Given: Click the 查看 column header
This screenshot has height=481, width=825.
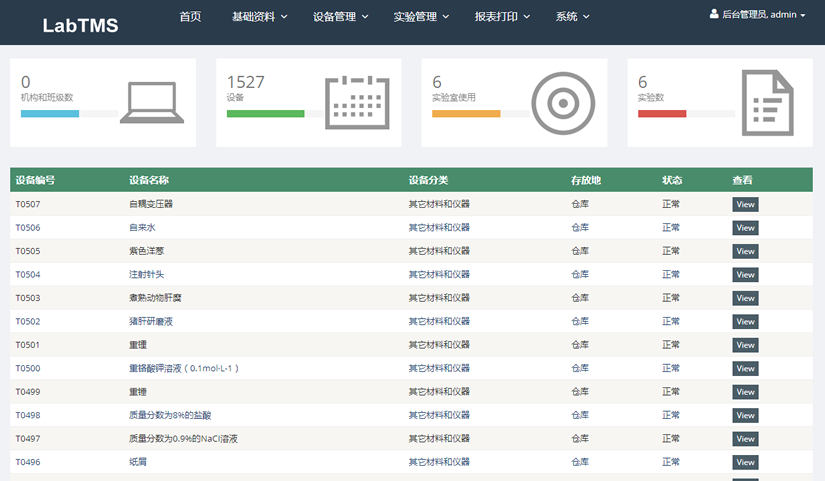Looking at the screenshot, I should pos(742,180).
